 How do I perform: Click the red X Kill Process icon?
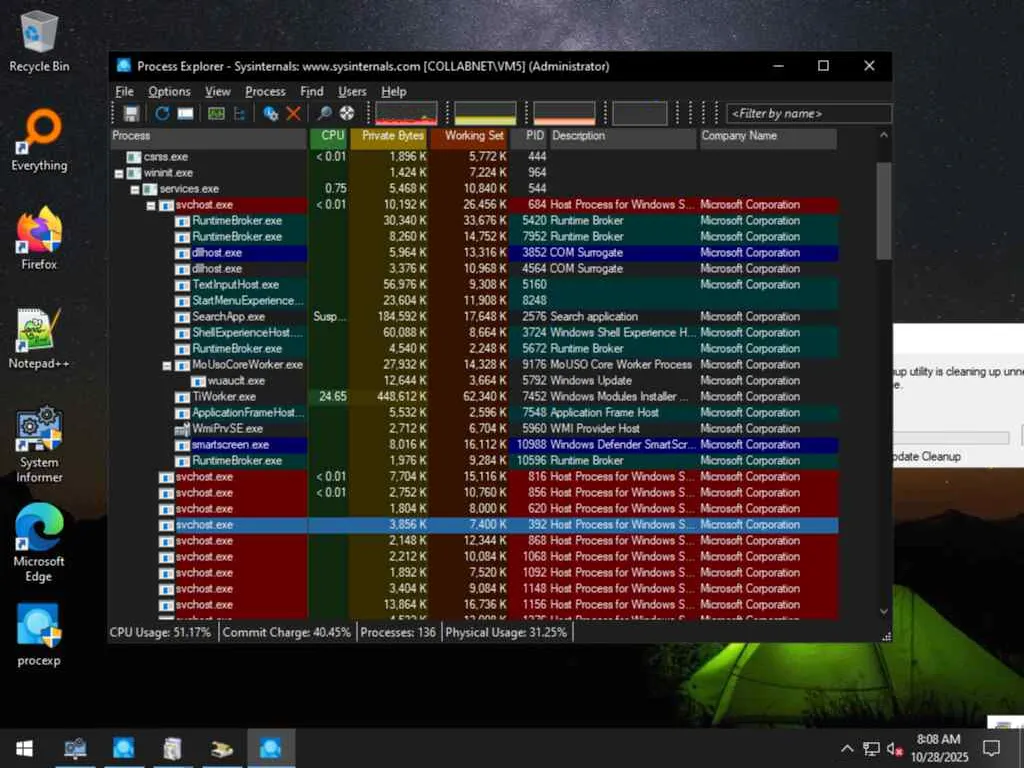click(x=294, y=114)
